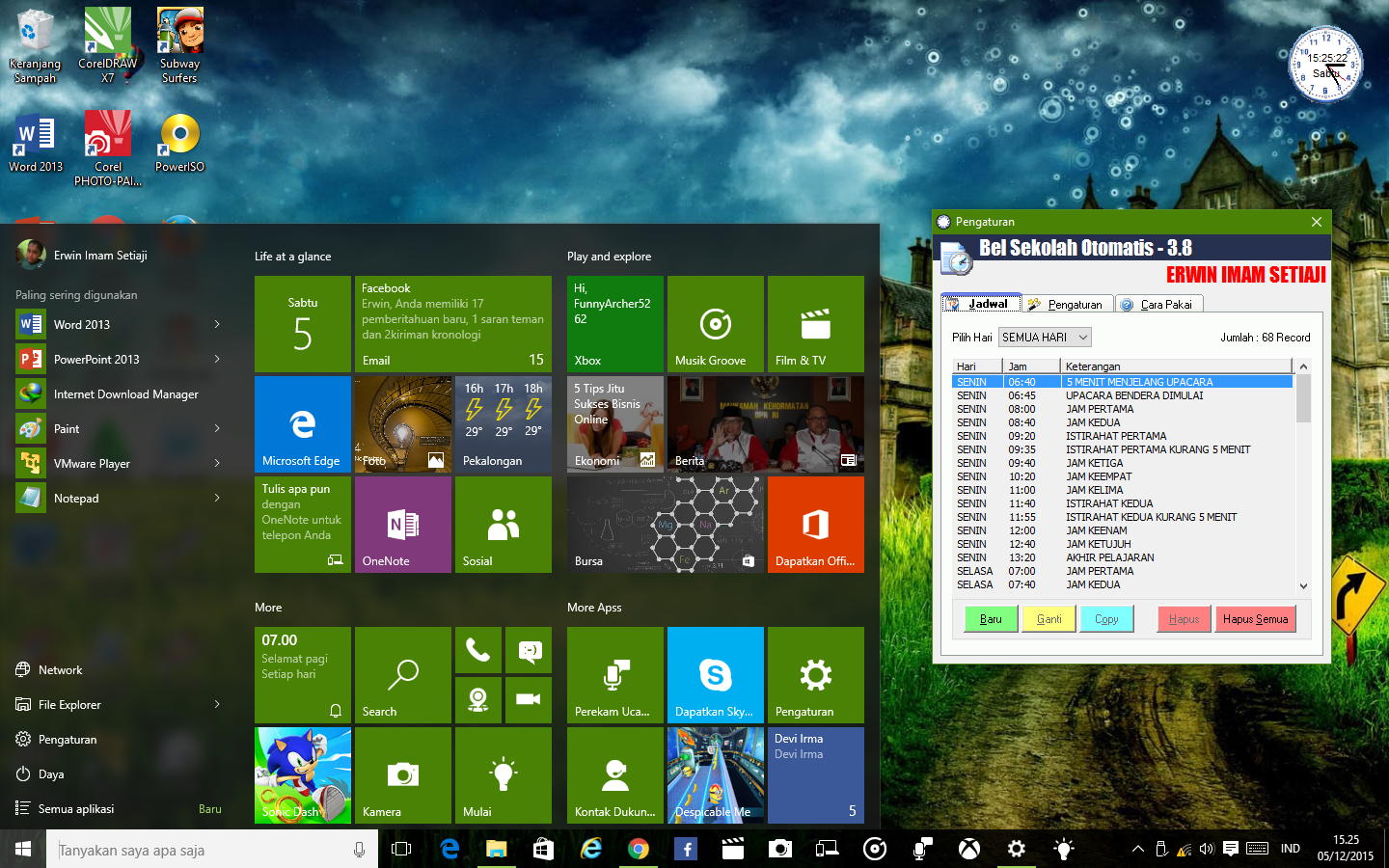Open Internet Download Manager from Start list

120,393
